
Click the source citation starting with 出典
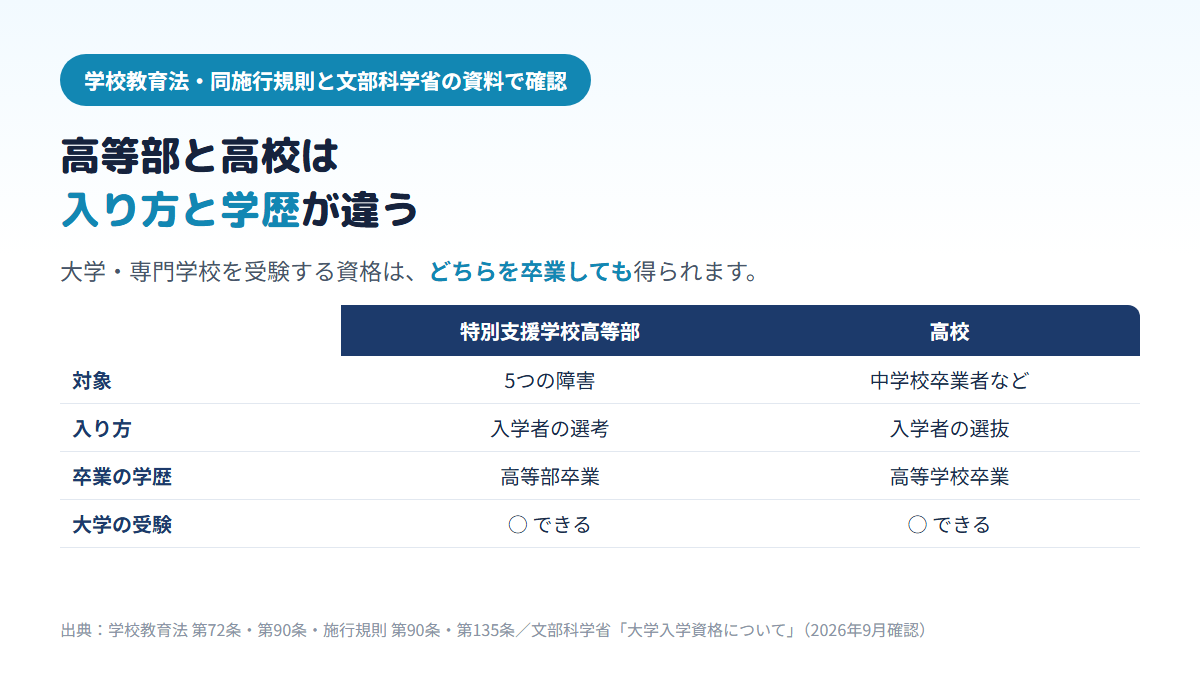pos(497,630)
